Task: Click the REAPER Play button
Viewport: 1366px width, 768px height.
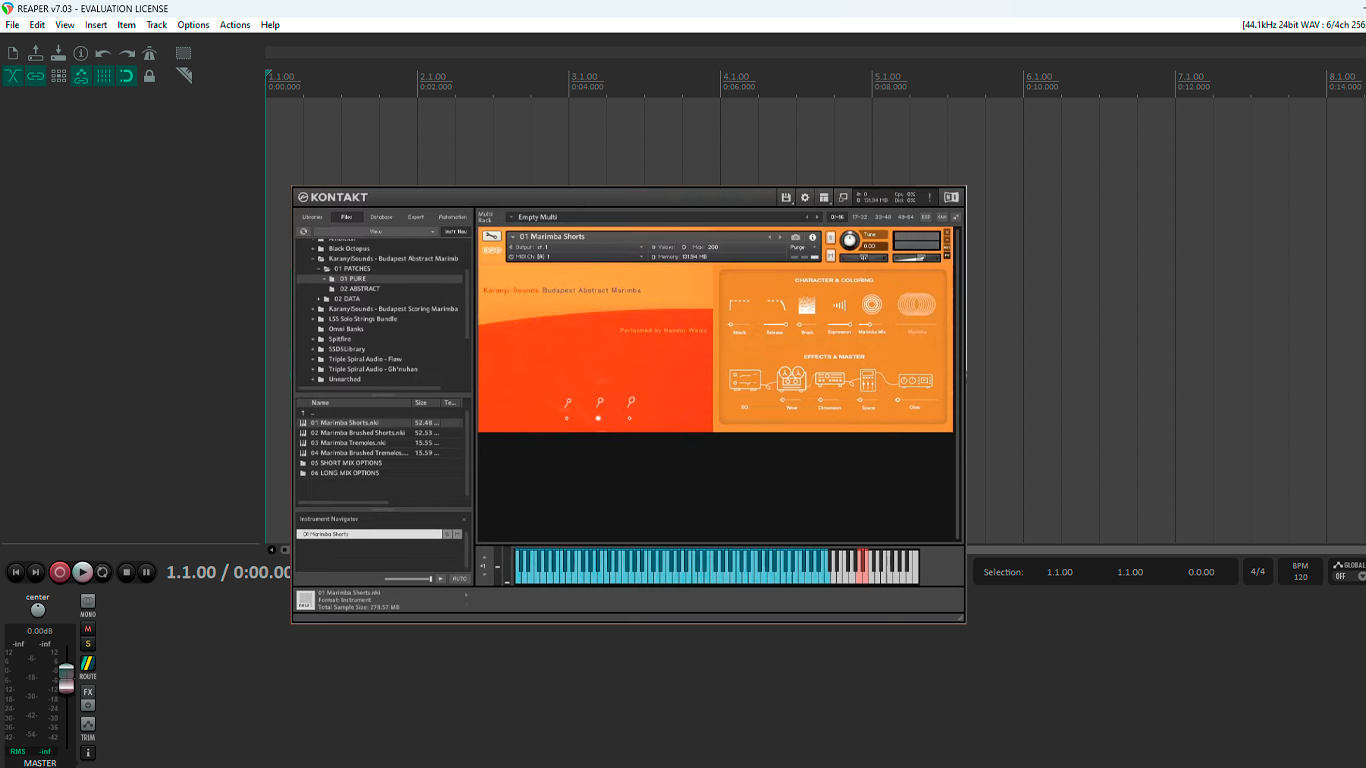Action: tap(82, 572)
